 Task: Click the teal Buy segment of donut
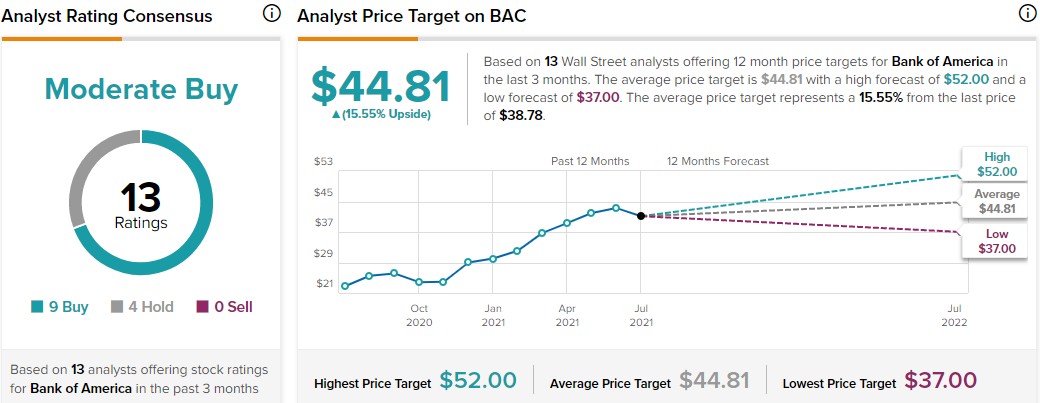[x=202, y=235]
